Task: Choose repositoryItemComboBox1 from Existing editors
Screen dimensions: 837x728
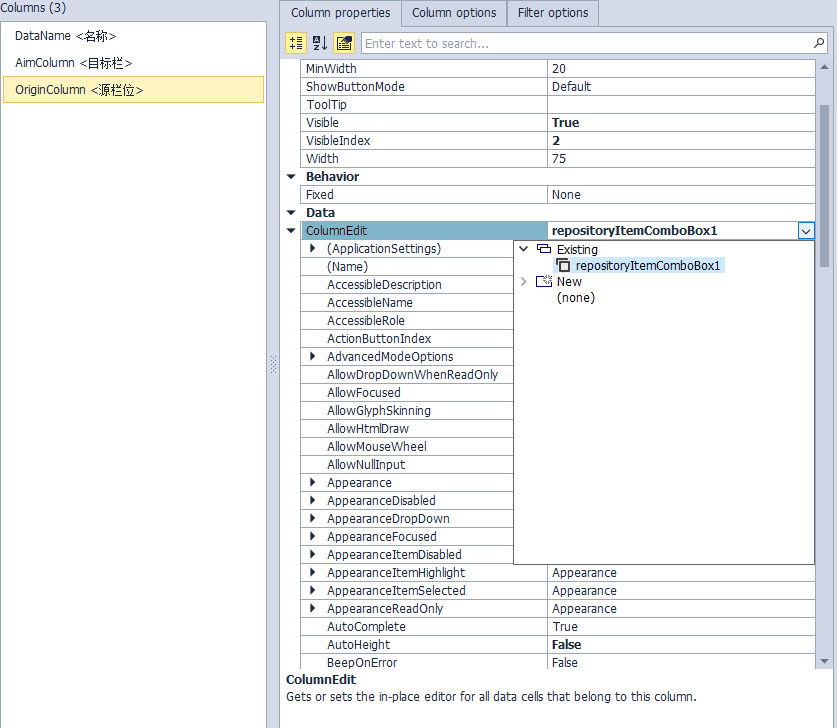Action: 647,265
